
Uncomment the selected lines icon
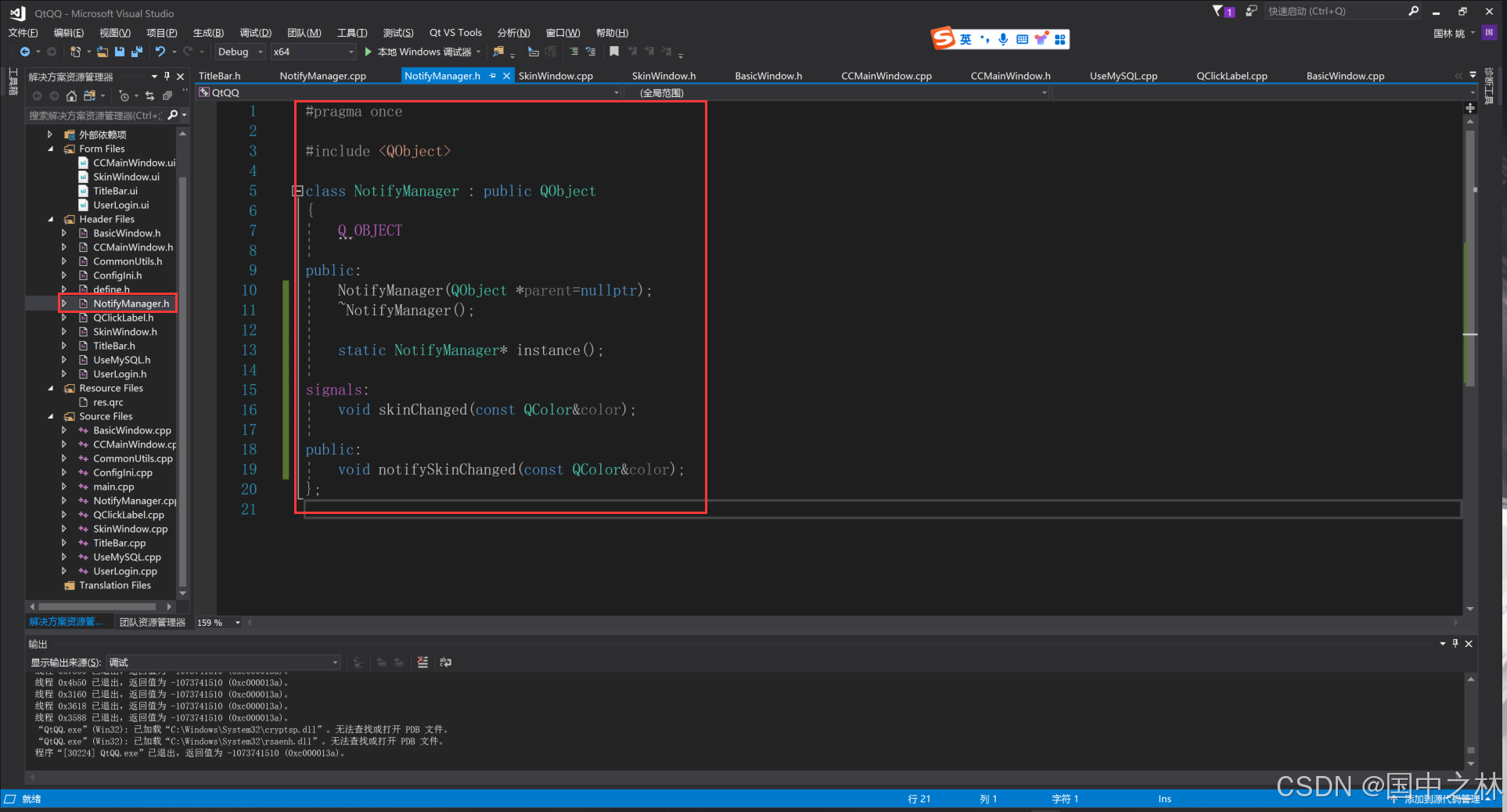(591, 52)
